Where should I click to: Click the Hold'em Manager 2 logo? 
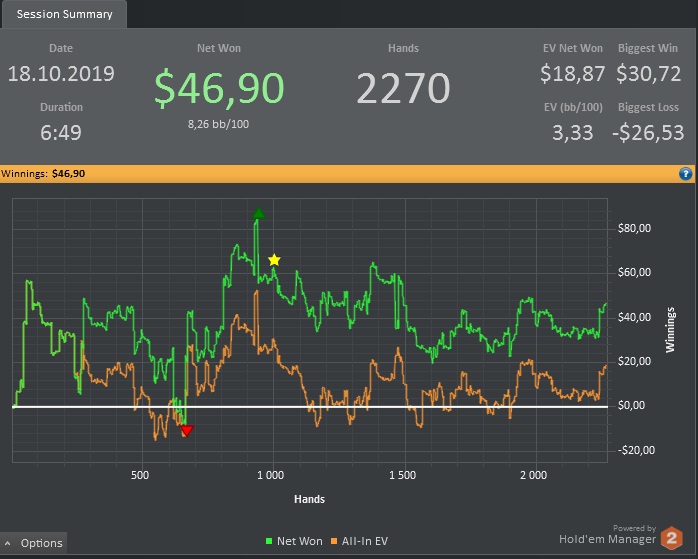click(x=671, y=537)
